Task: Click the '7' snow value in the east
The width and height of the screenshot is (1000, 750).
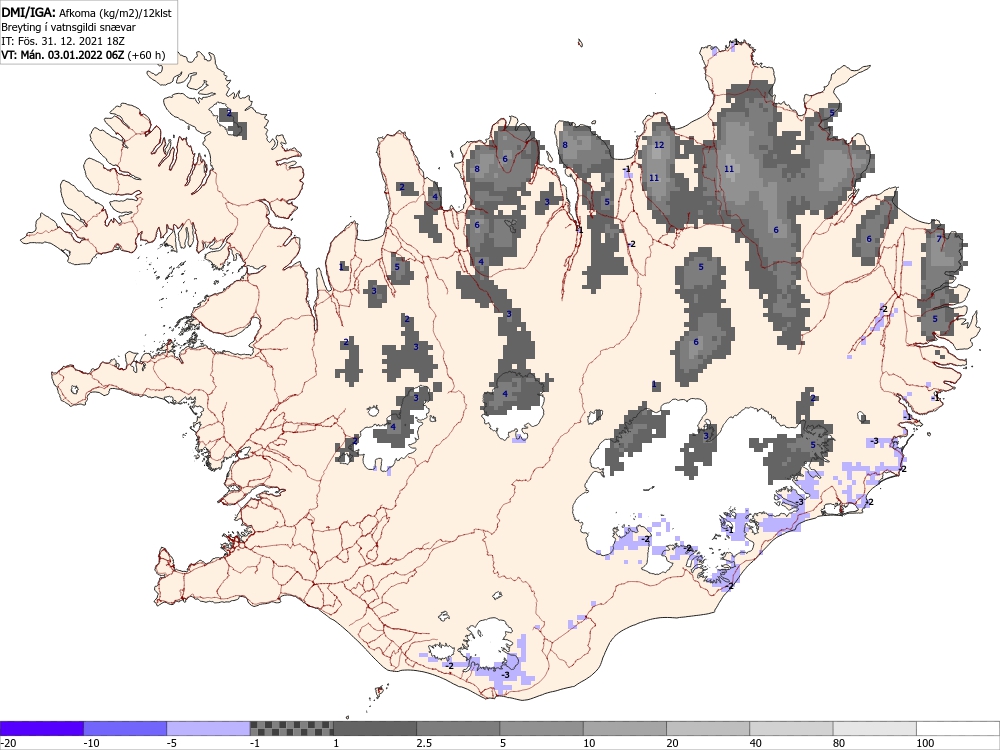Action: [x=939, y=239]
